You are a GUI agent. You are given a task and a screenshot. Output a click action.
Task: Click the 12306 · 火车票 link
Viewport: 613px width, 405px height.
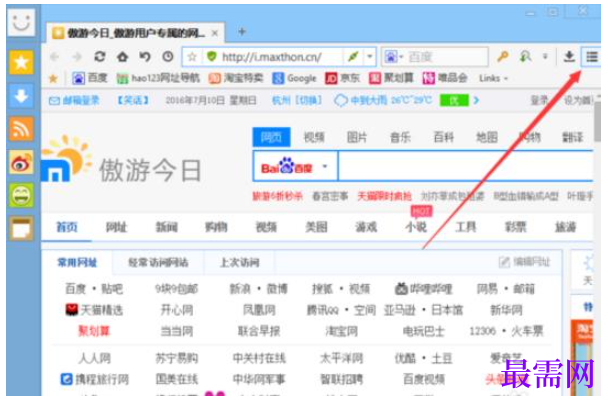click(506, 331)
